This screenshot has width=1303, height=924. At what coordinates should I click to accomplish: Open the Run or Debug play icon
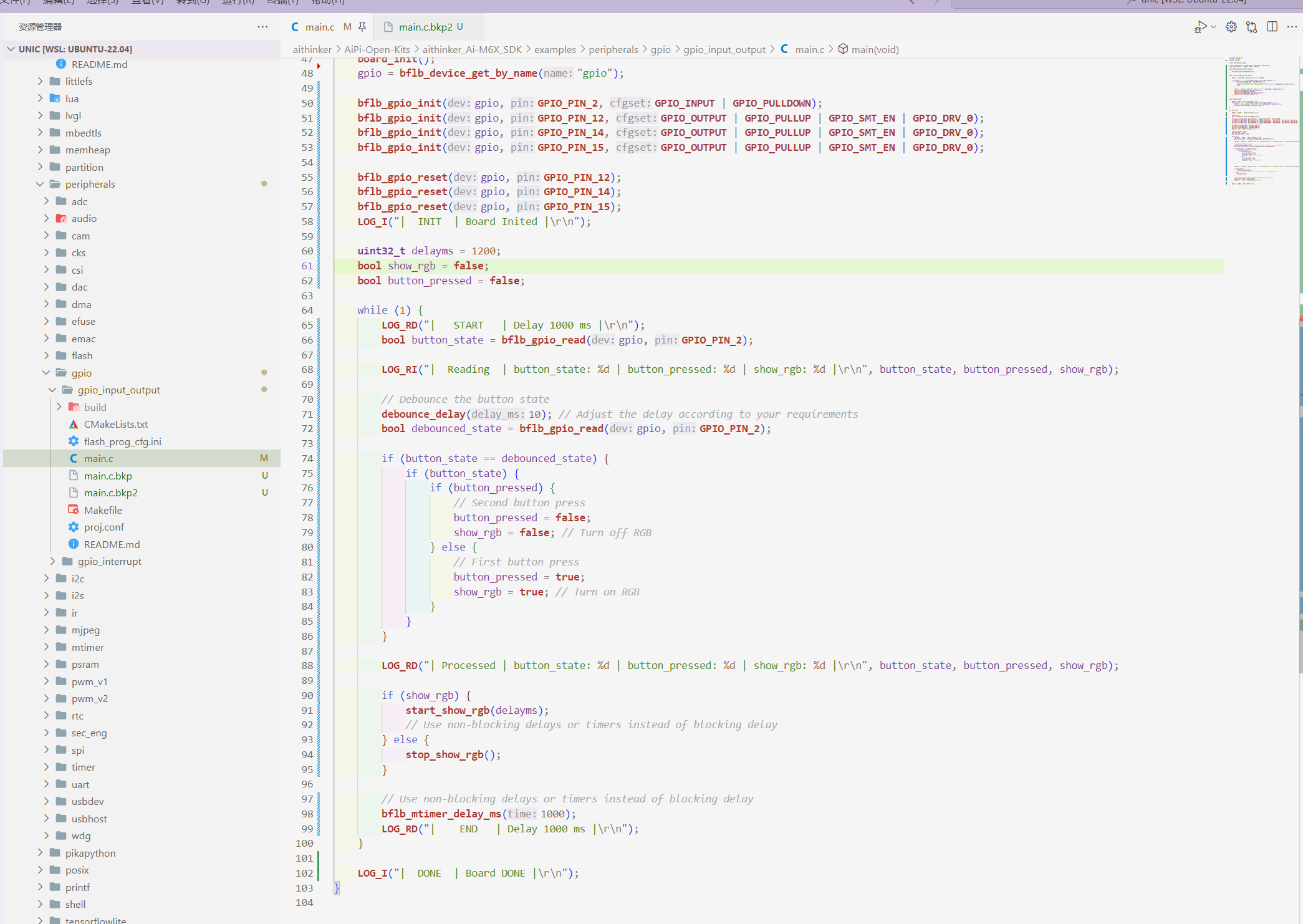click(x=1200, y=27)
